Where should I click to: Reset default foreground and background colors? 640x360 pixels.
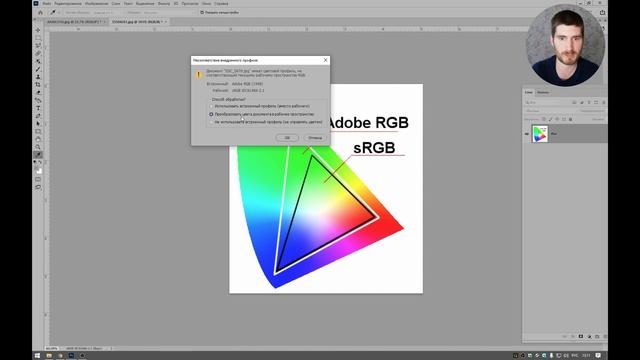click(x=36, y=162)
